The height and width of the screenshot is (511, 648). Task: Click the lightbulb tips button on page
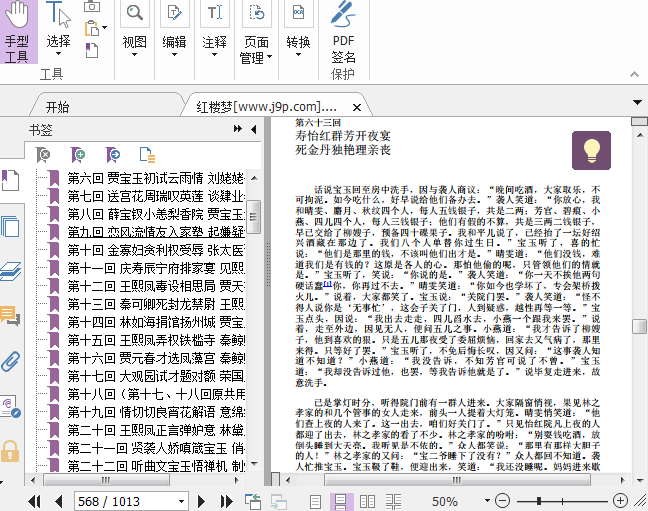click(x=591, y=150)
